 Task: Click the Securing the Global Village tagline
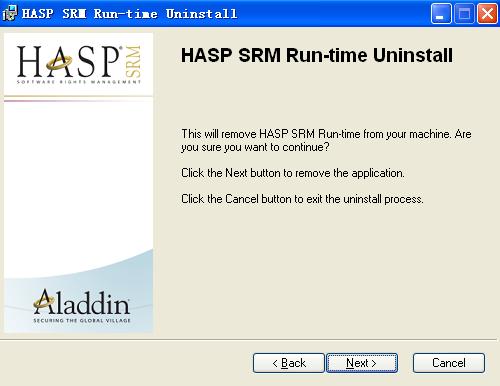82,321
